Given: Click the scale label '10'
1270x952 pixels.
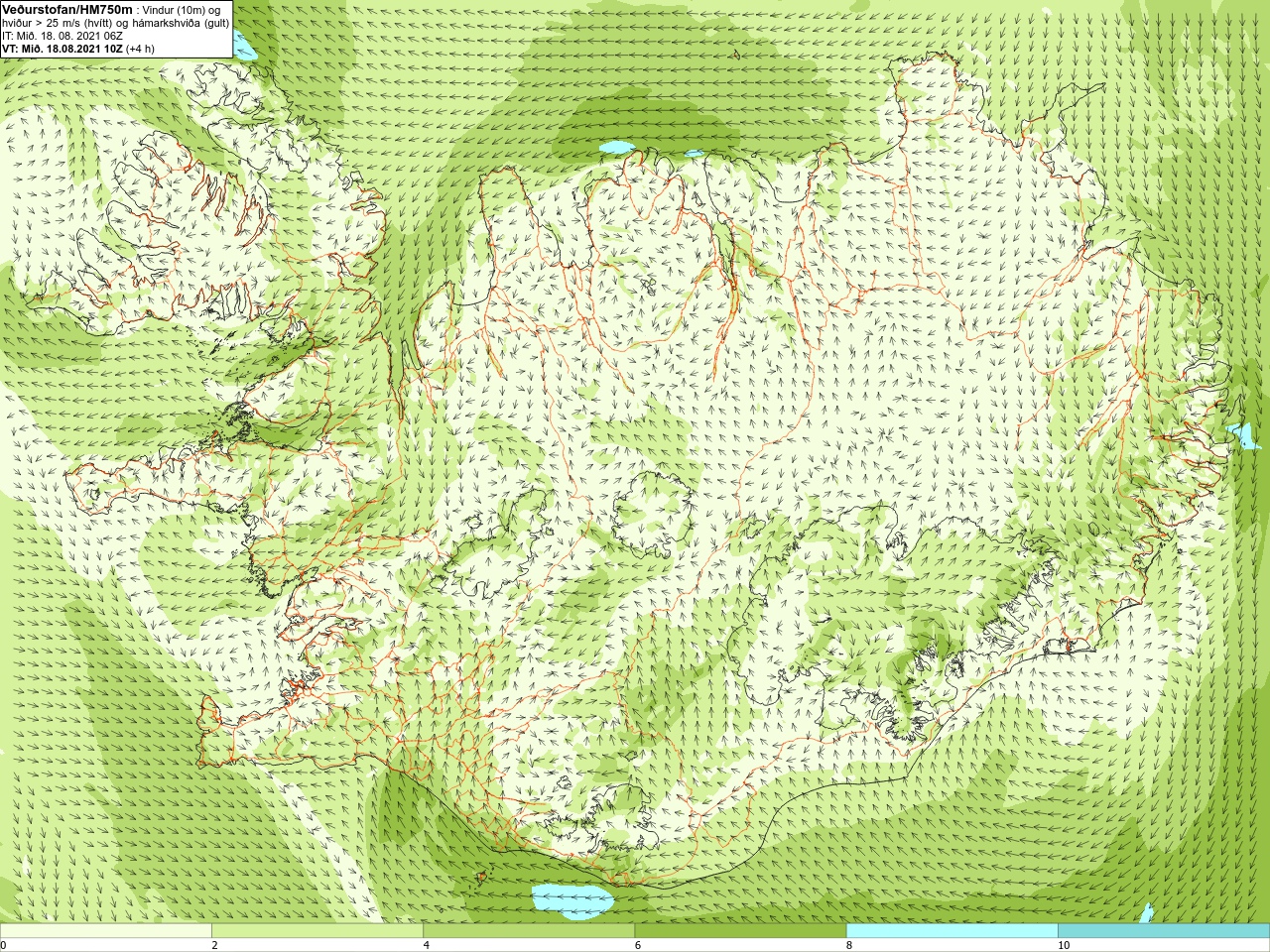Looking at the screenshot, I should (x=1064, y=945).
